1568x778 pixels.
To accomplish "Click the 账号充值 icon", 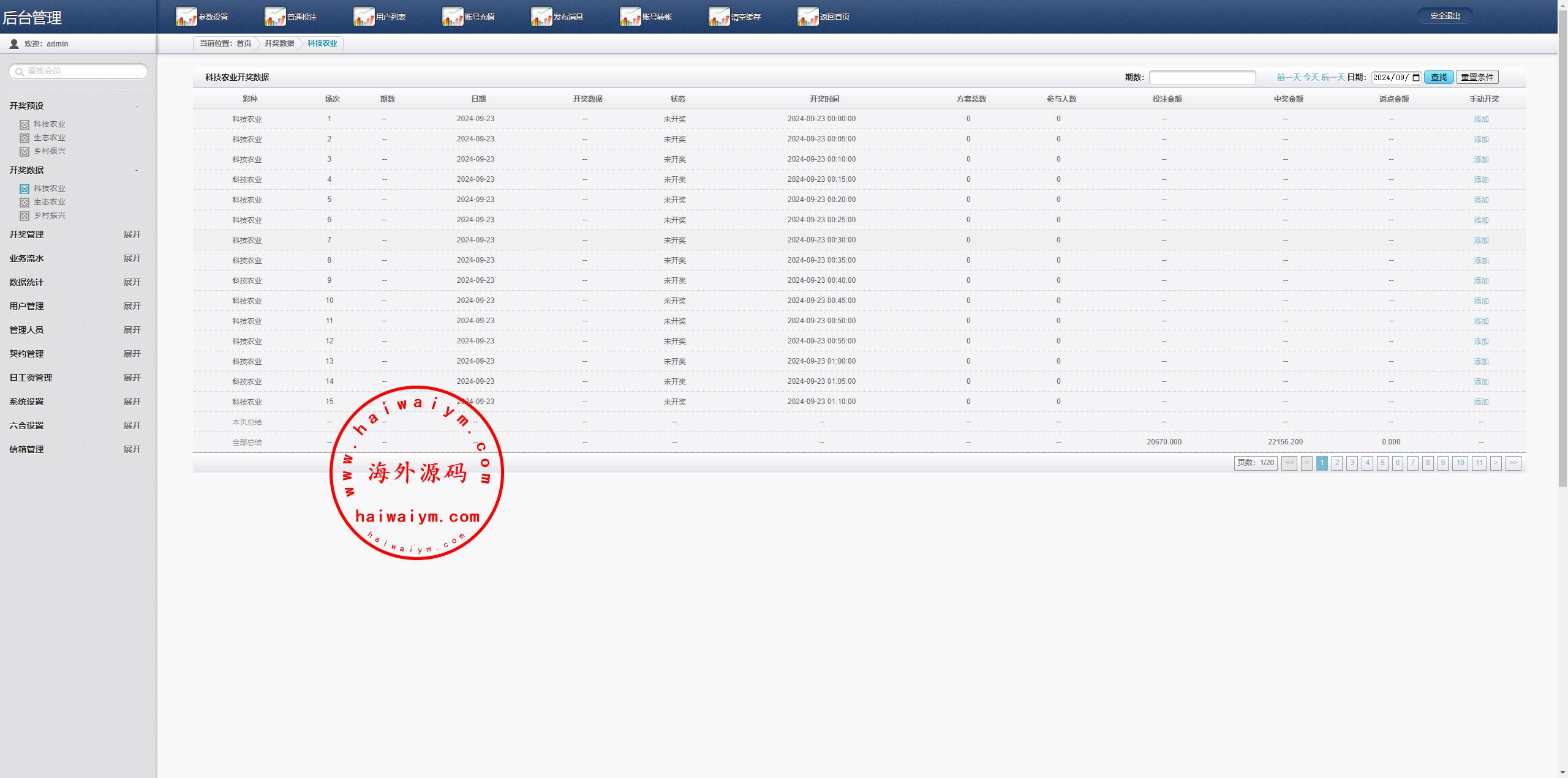I will point(453,17).
